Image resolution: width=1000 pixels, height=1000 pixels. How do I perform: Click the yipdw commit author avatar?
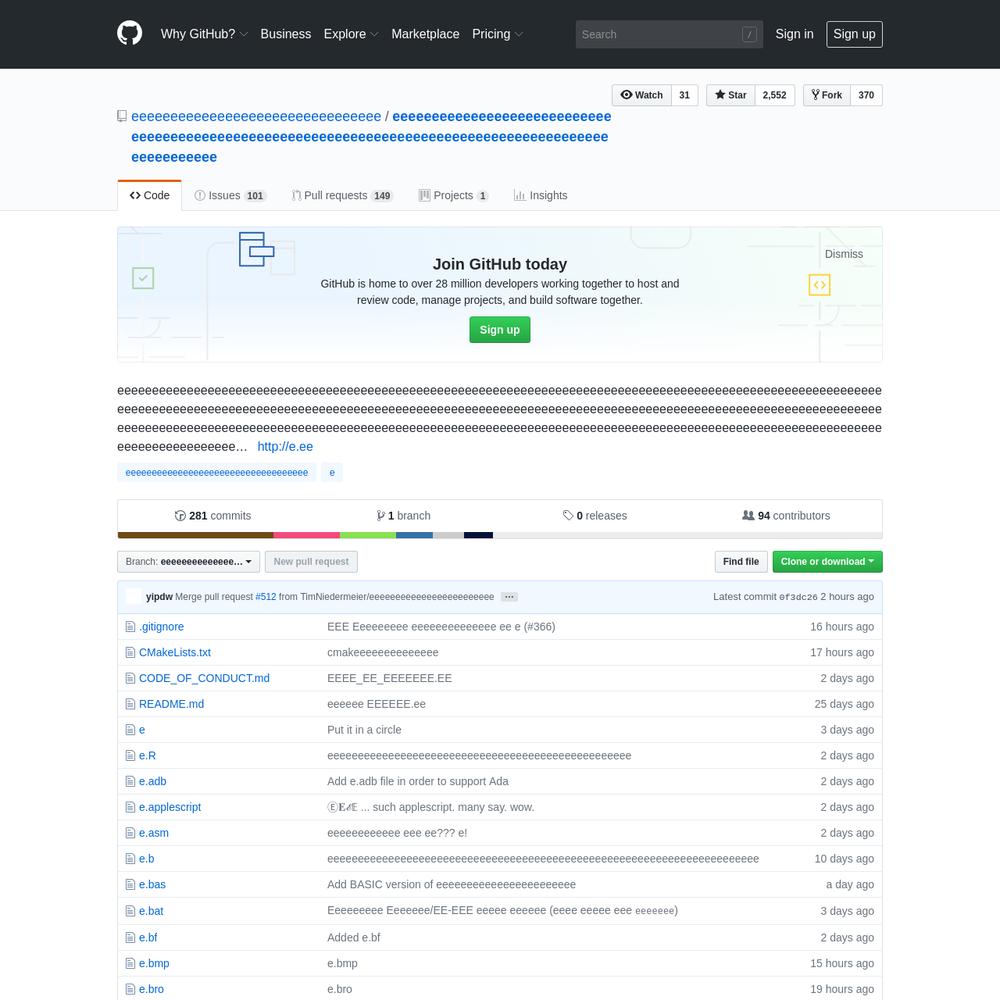(133, 597)
